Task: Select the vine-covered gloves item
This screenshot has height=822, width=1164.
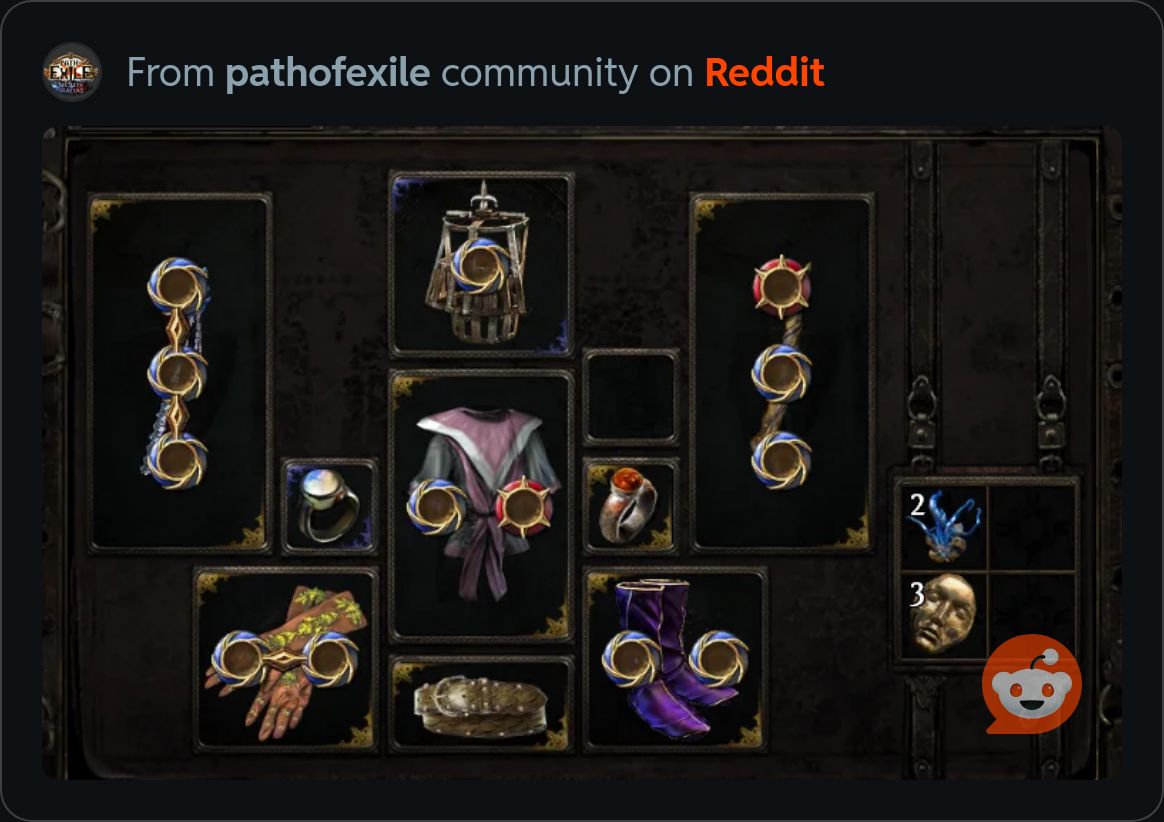Action: (287, 660)
